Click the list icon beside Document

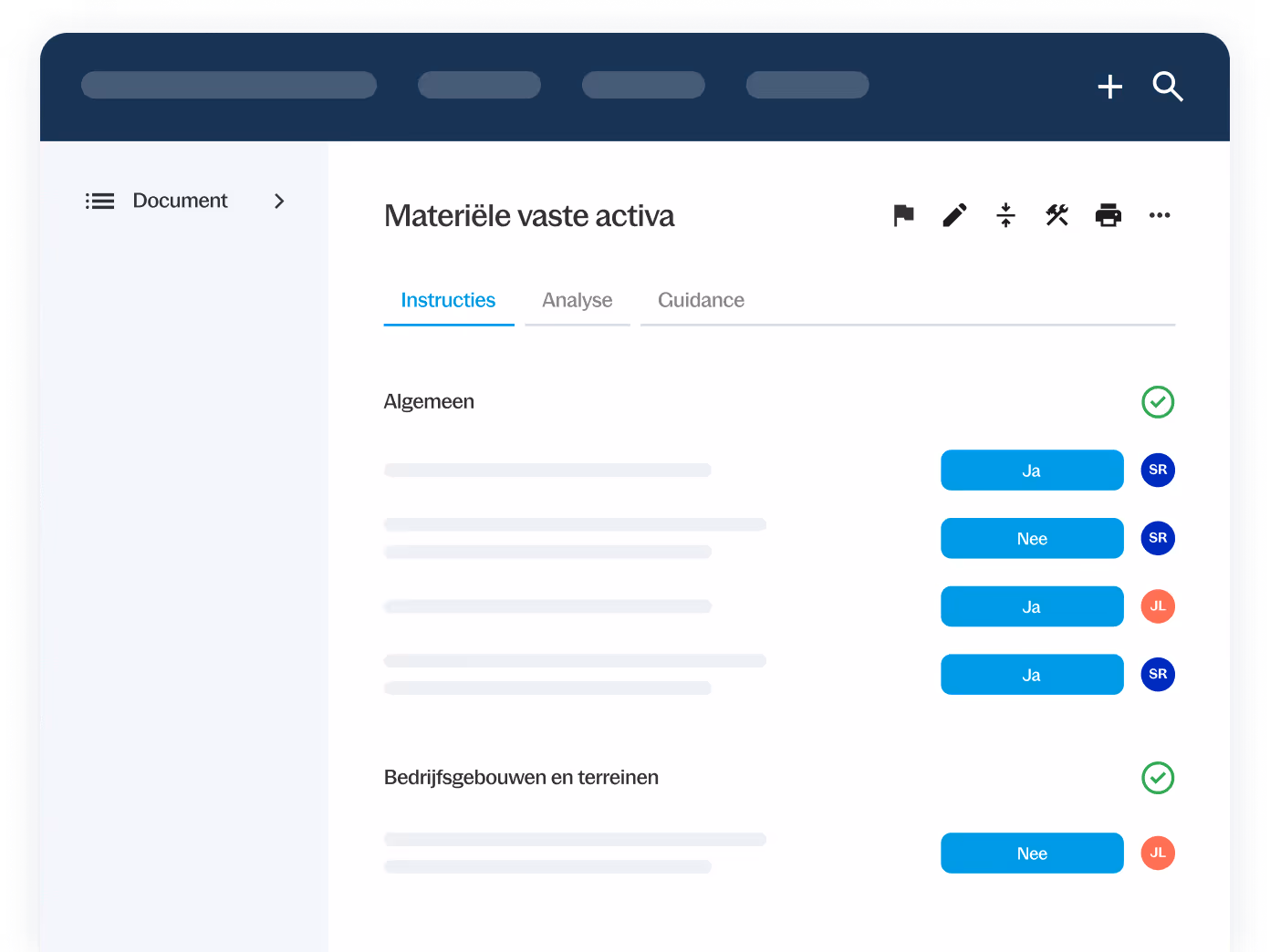coord(99,201)
